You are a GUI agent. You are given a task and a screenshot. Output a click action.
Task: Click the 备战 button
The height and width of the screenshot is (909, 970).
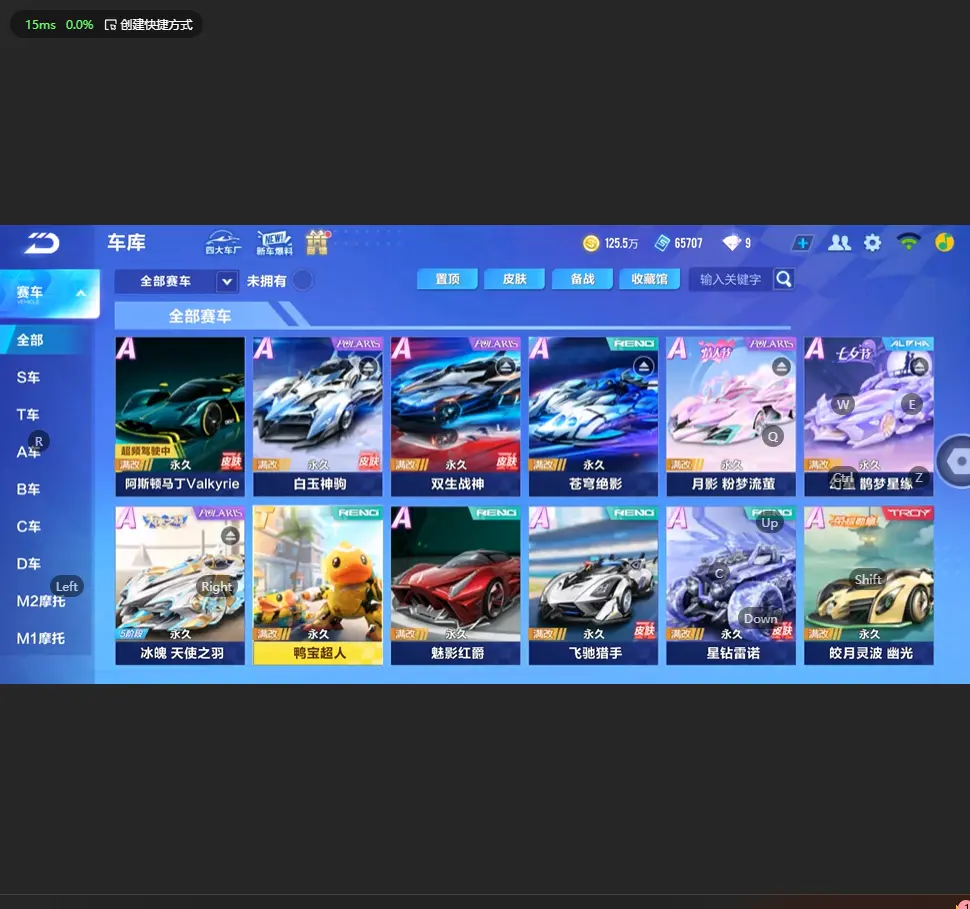coord(582,279)
